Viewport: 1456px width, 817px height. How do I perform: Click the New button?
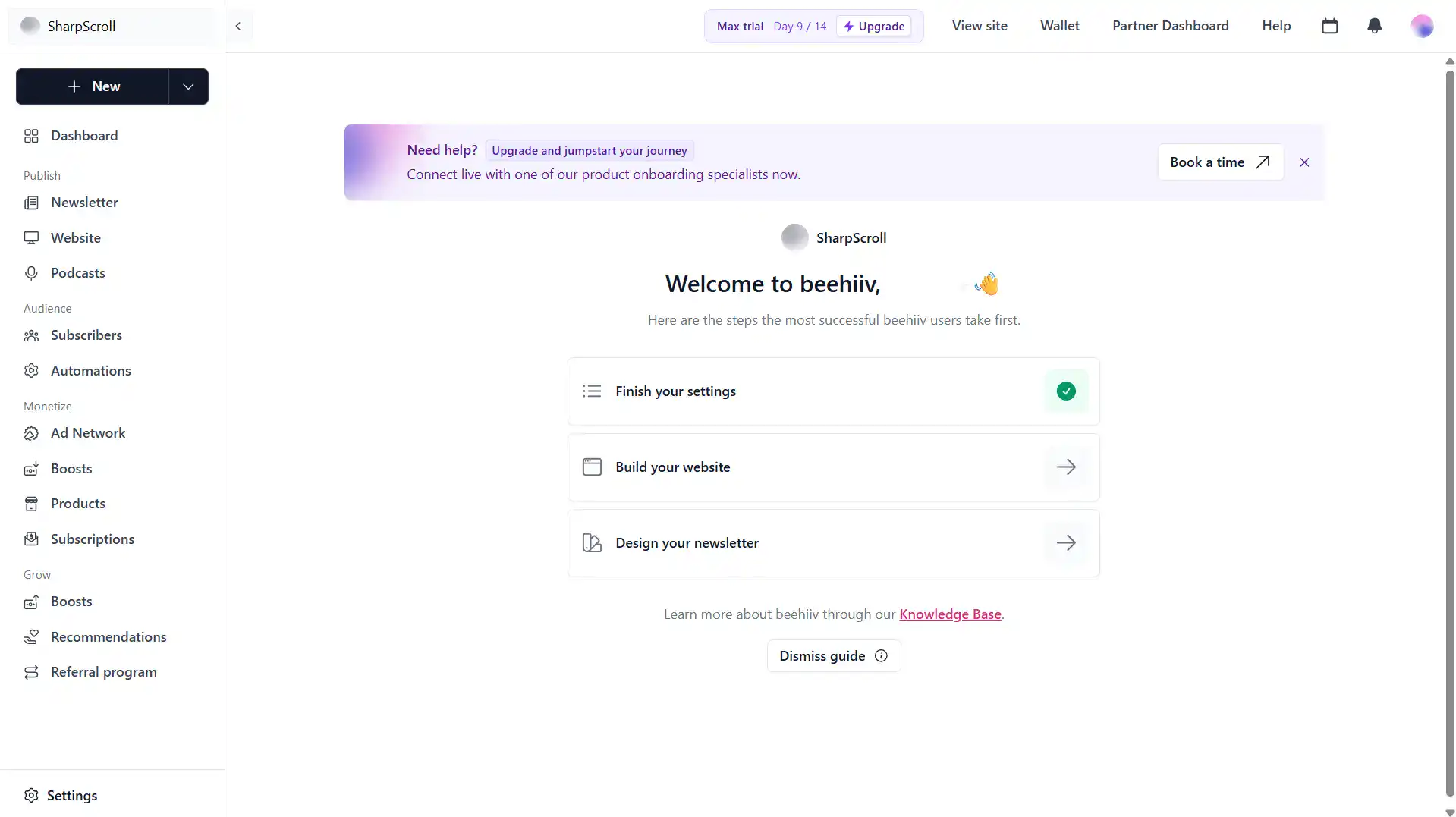click(x=93, y=86)
